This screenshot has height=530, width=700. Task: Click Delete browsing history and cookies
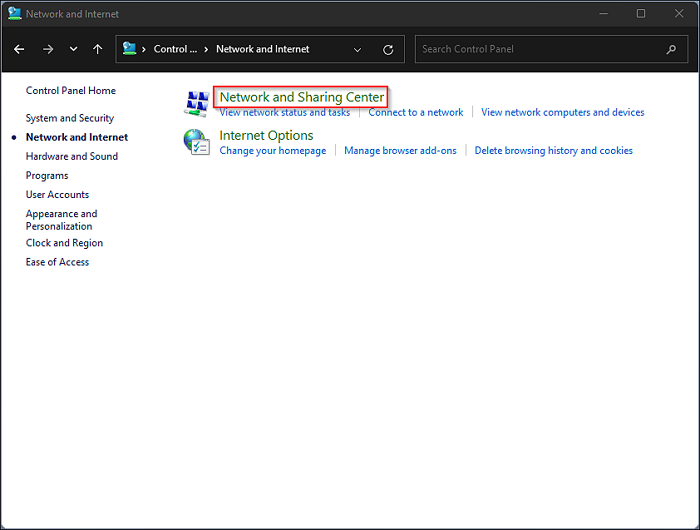click(553, 150)
